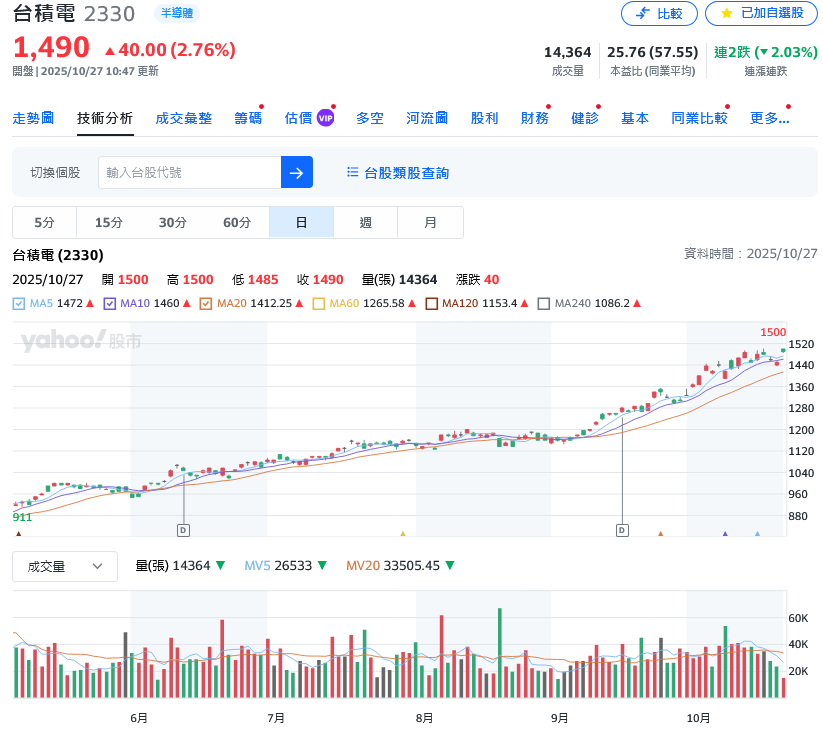Select the 河流圖 tab

click(x=426, y=117)
